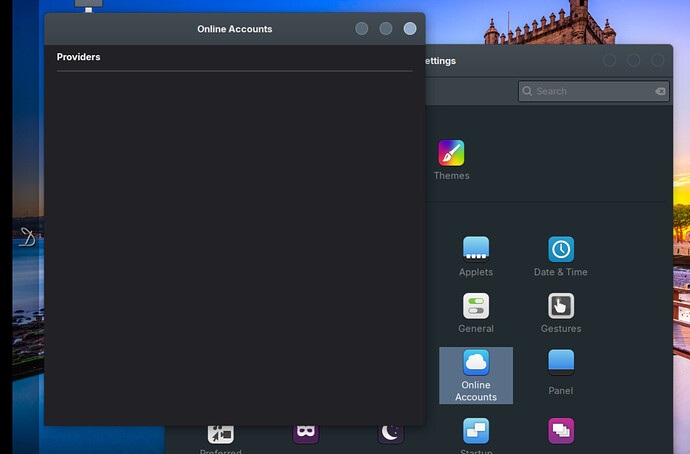Click the Online Accounts window title bar
The width and height of the screenshot is (690, 454).
point(234,29)
